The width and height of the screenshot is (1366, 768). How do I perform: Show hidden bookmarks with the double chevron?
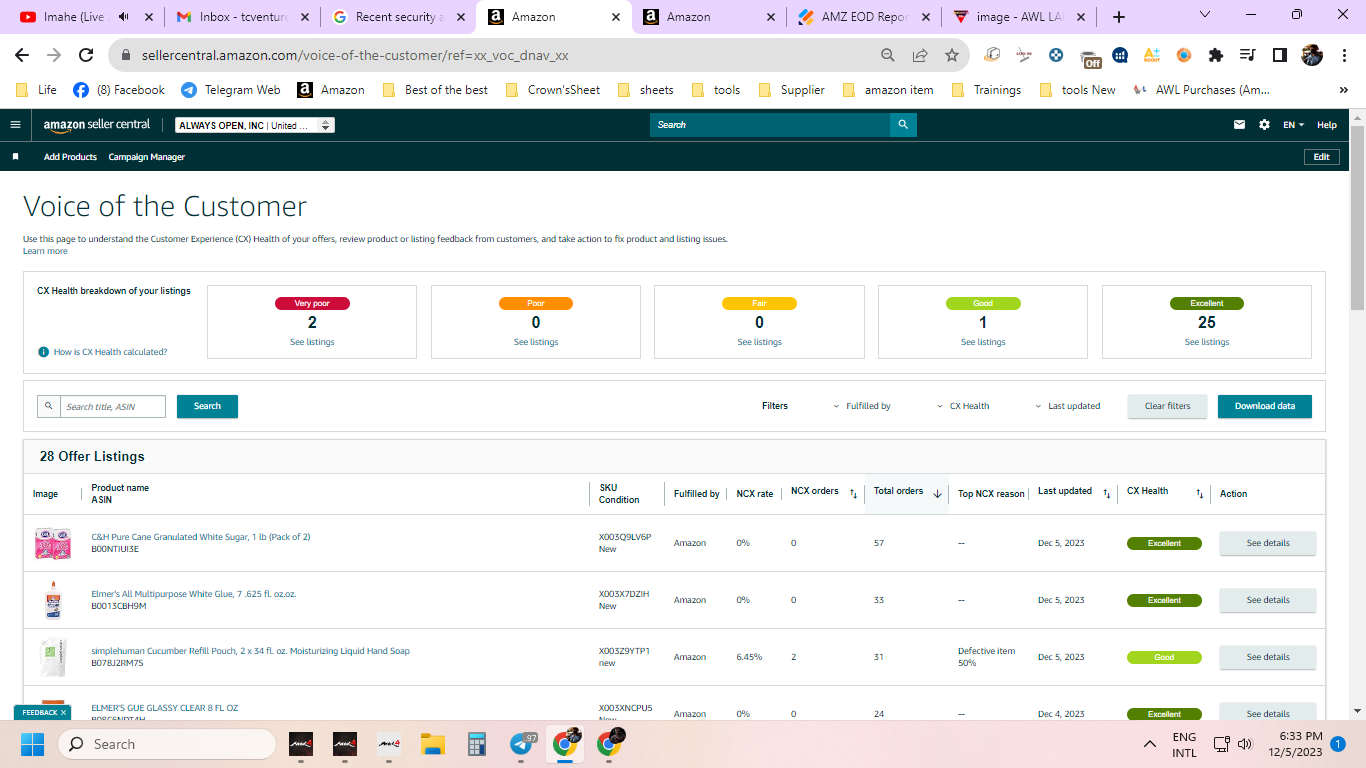pyautogui.click(x=1343, y=90)
